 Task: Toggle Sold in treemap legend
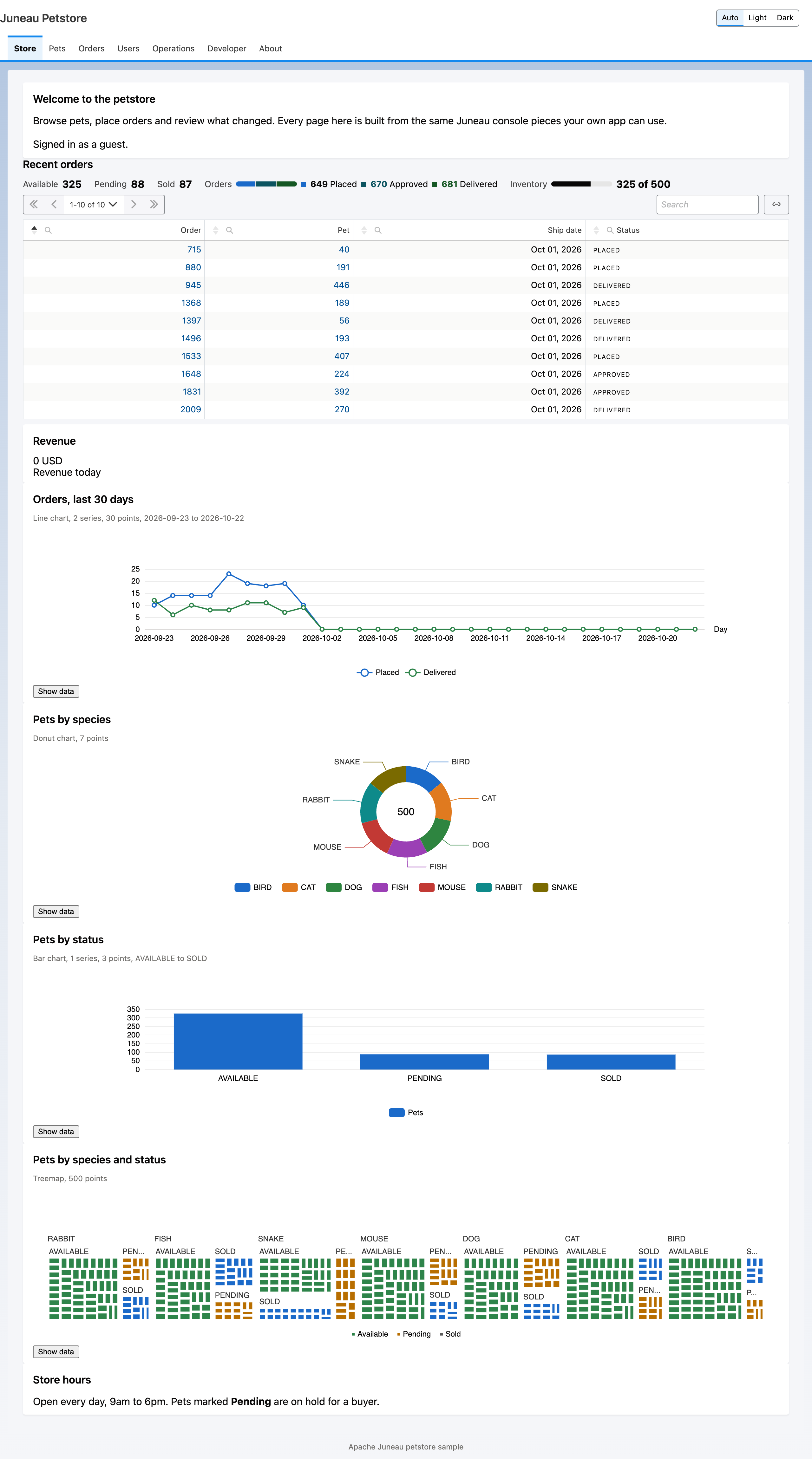coord(450,1334)
